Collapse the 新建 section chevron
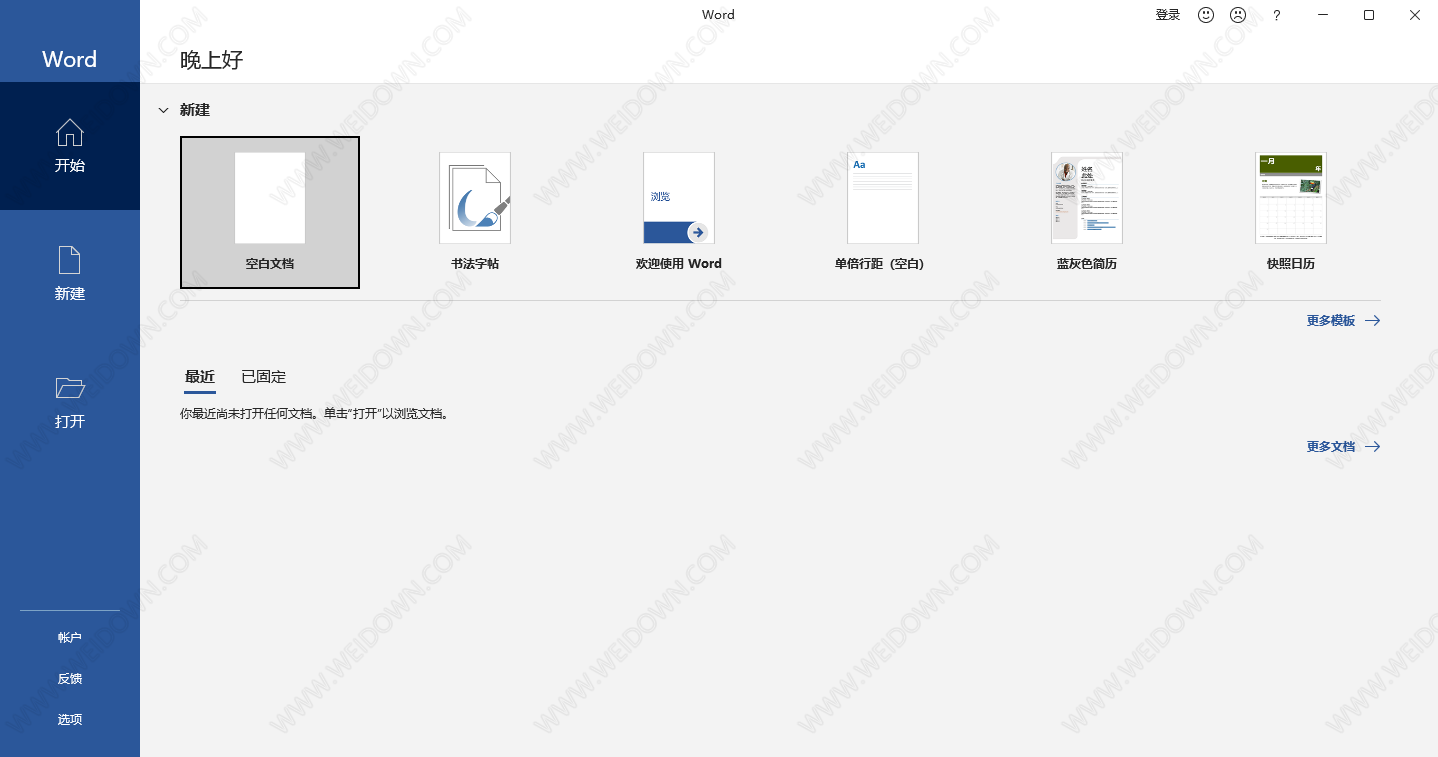 coord(163,110)
